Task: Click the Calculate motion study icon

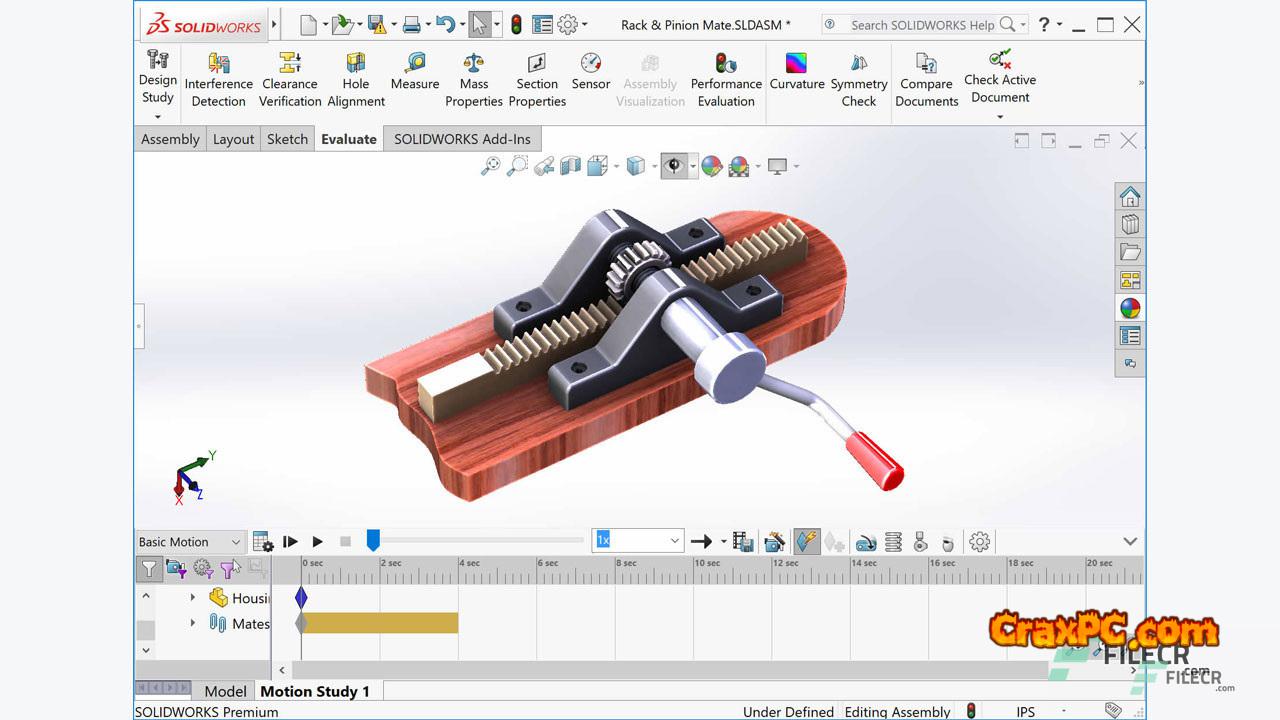Action: pyautogui.click(x=263, y=542)
